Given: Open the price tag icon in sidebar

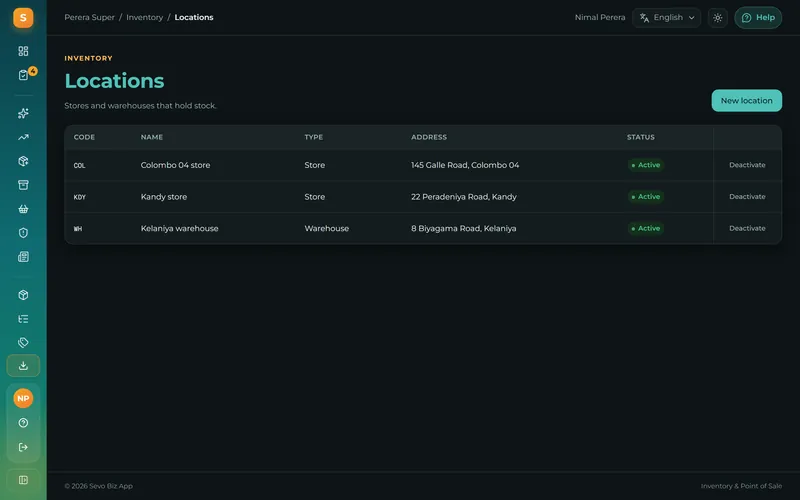Looking at the screenshot, I should pos(23,342).
